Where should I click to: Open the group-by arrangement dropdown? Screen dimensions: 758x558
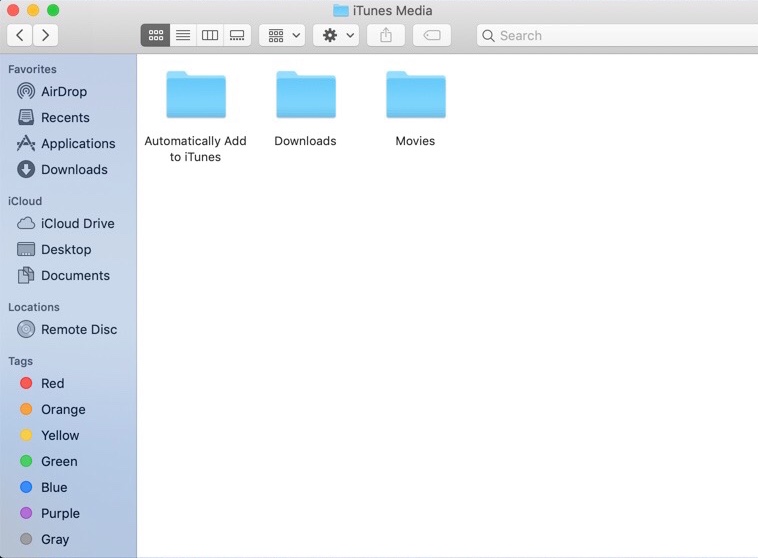pos(282,35)
